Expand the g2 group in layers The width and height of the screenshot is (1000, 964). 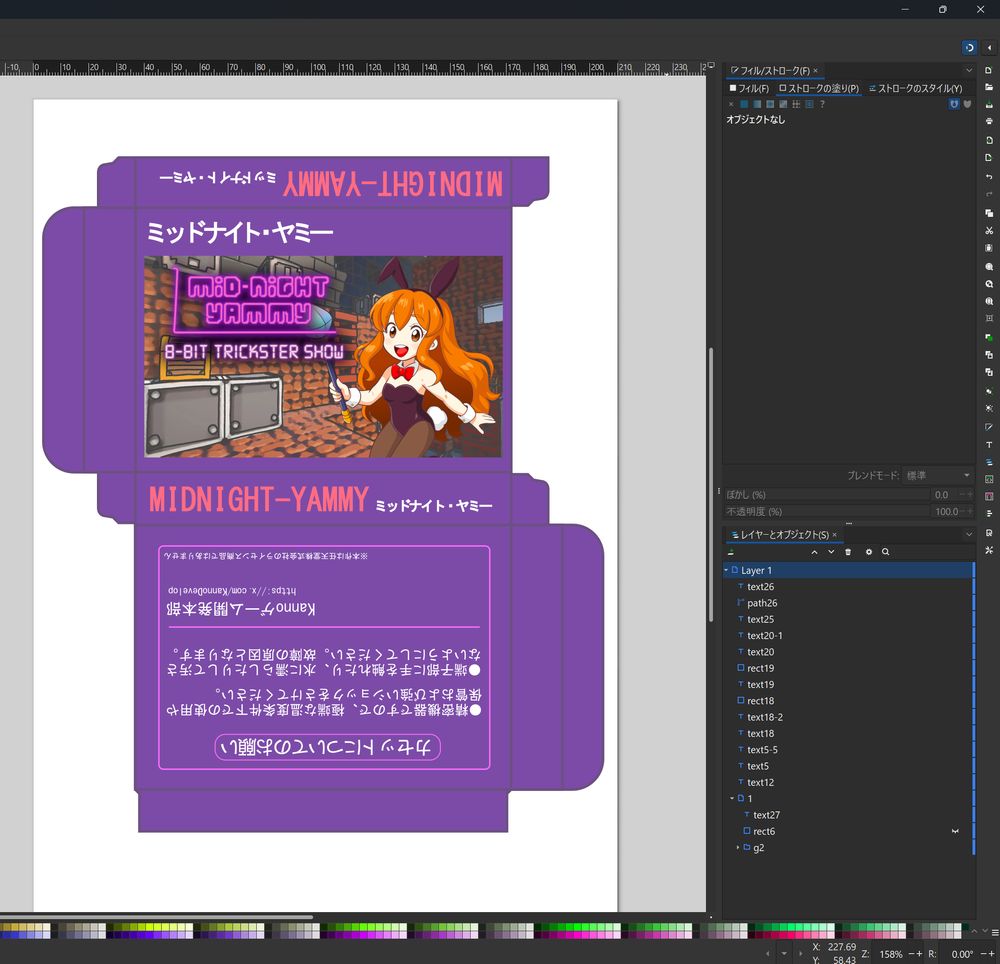tap(738, 848)
